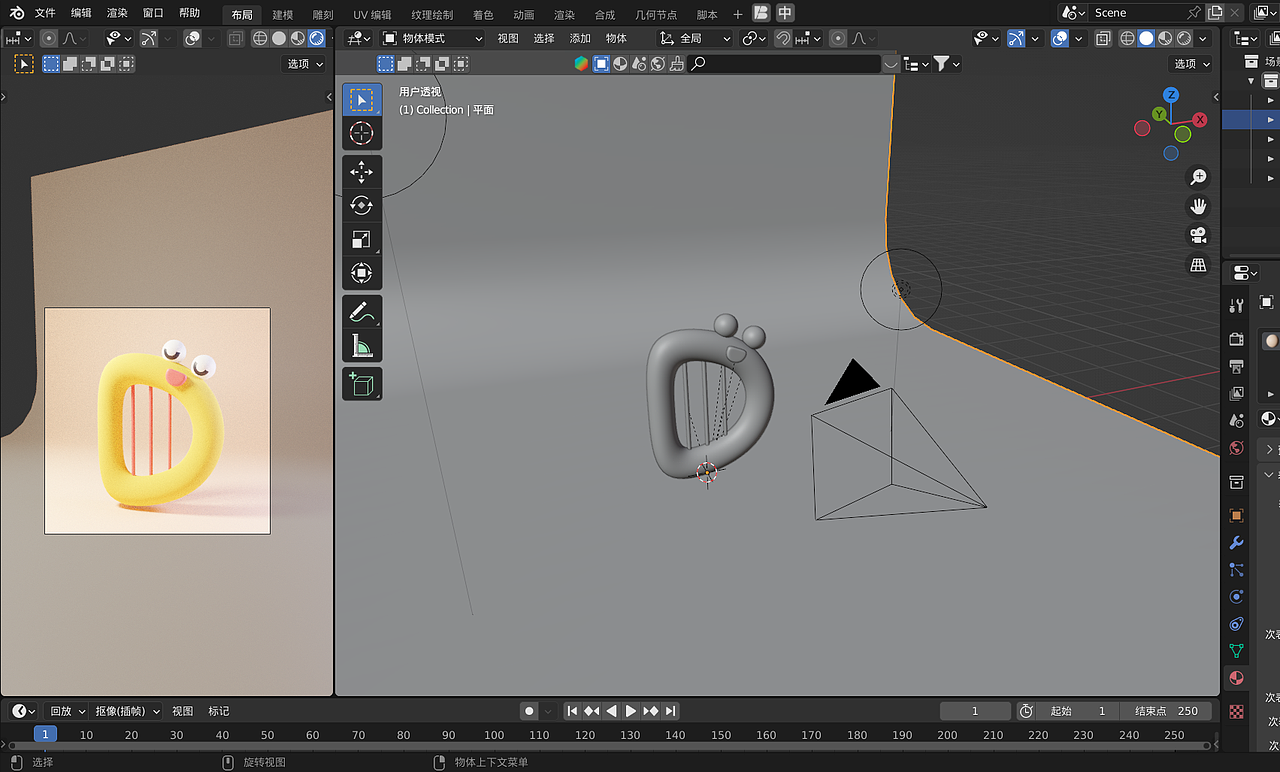Open the Tool properties tab
This screenshot has width=1280, height=772.
(1237, 305)
